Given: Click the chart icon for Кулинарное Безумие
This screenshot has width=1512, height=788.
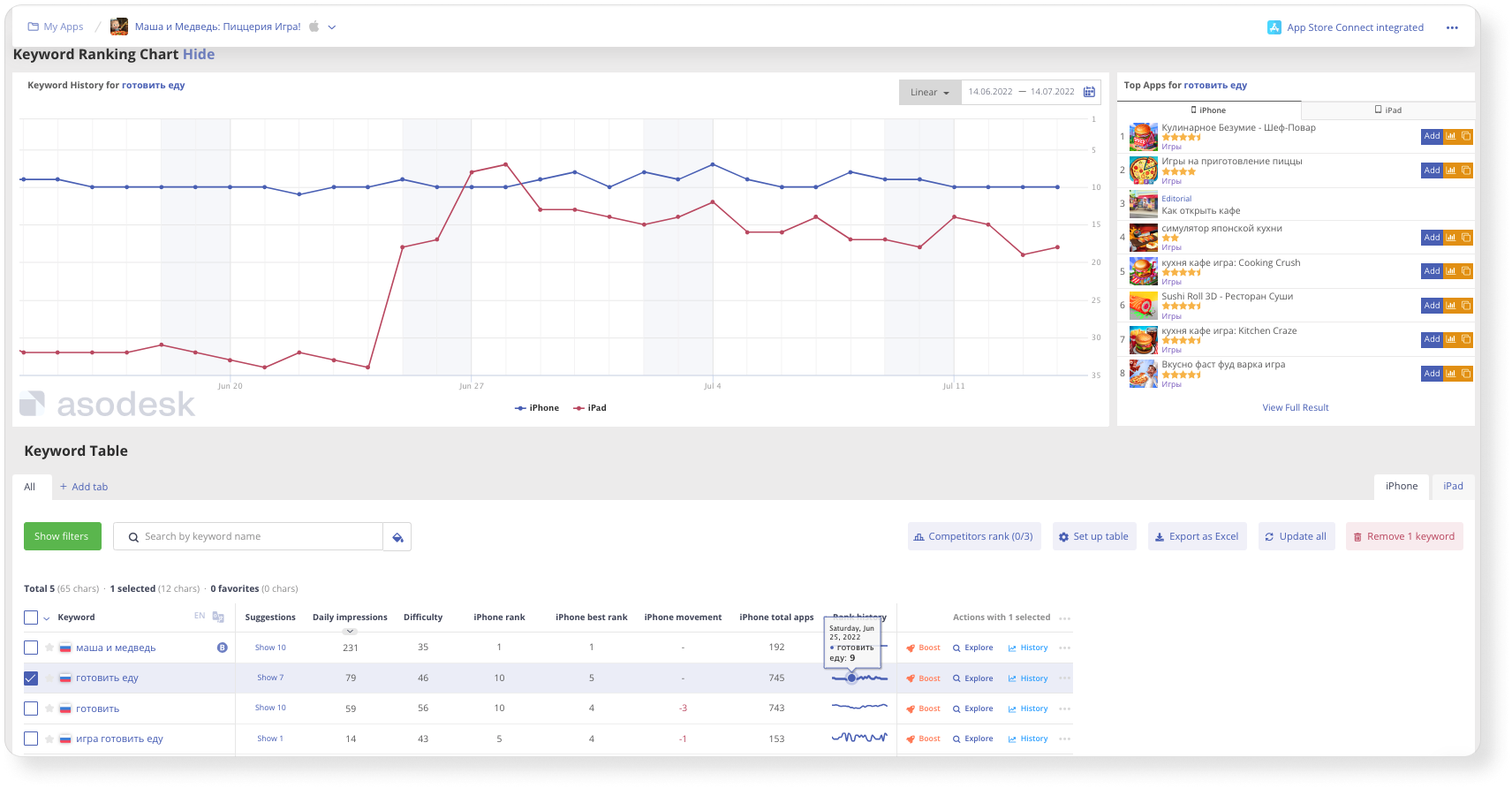Looking at the screenshot, I should click(x=1450, y=136).
